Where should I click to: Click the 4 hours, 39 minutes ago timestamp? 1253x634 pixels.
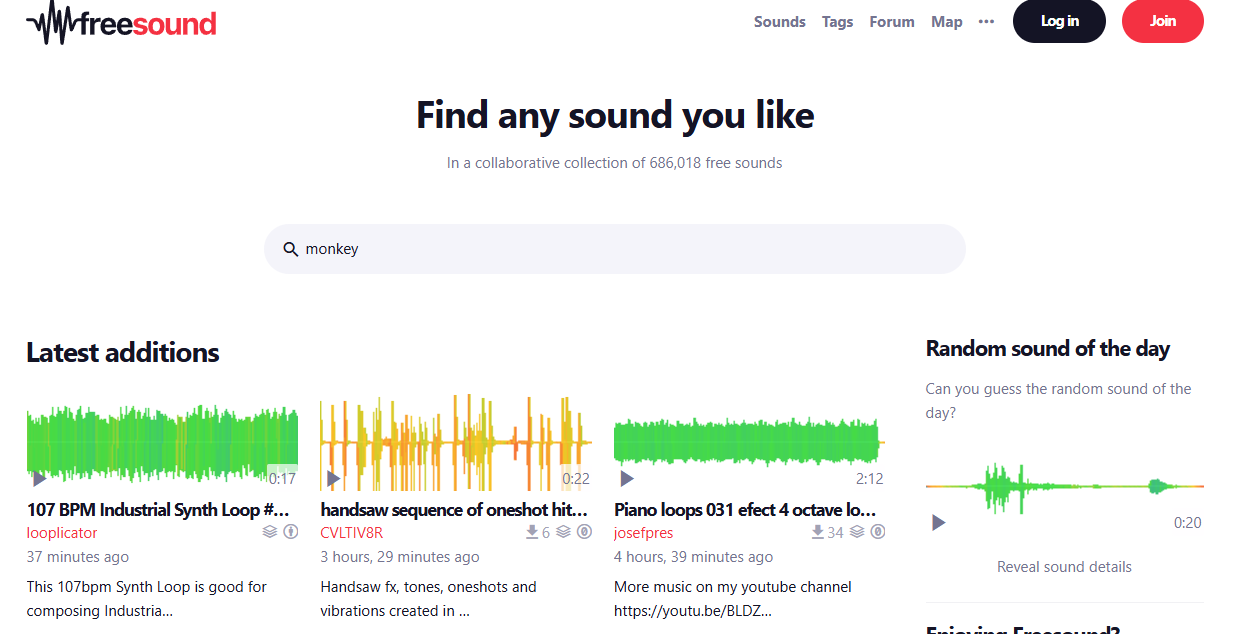tap(693, 557)
